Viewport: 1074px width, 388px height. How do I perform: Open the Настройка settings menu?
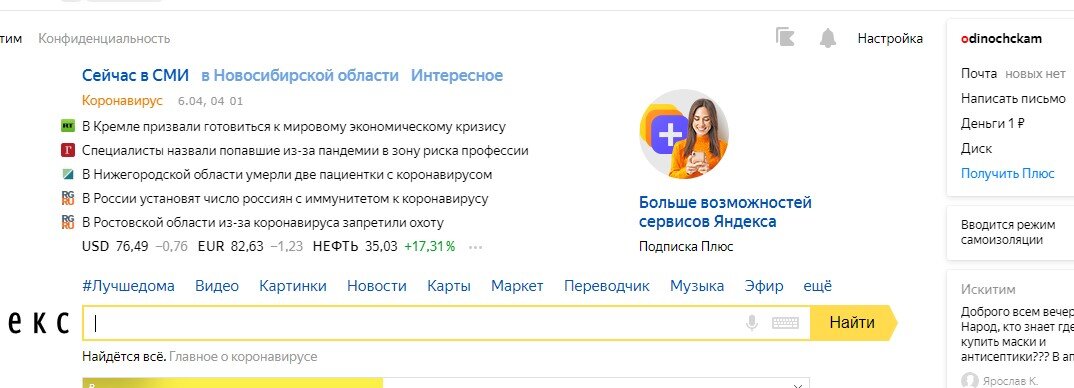tap(890, 38)
